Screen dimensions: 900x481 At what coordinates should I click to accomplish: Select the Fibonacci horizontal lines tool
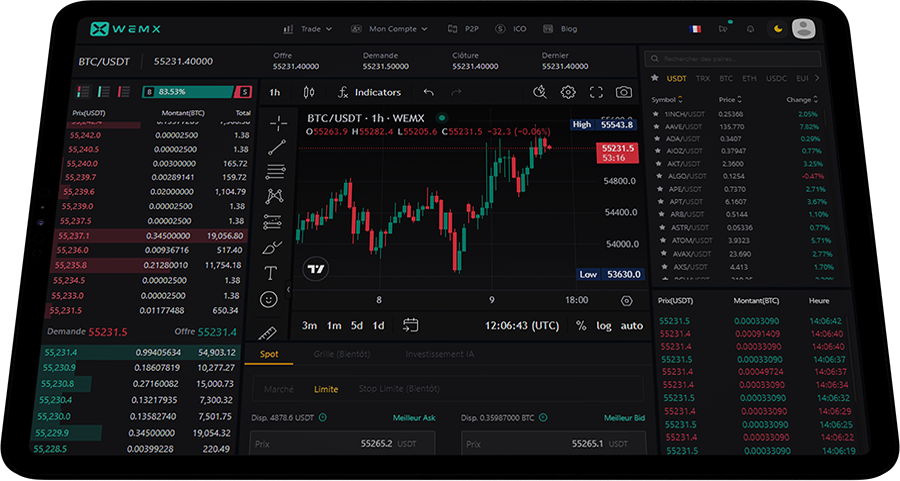pyautogui.click(x=276, y=171)
